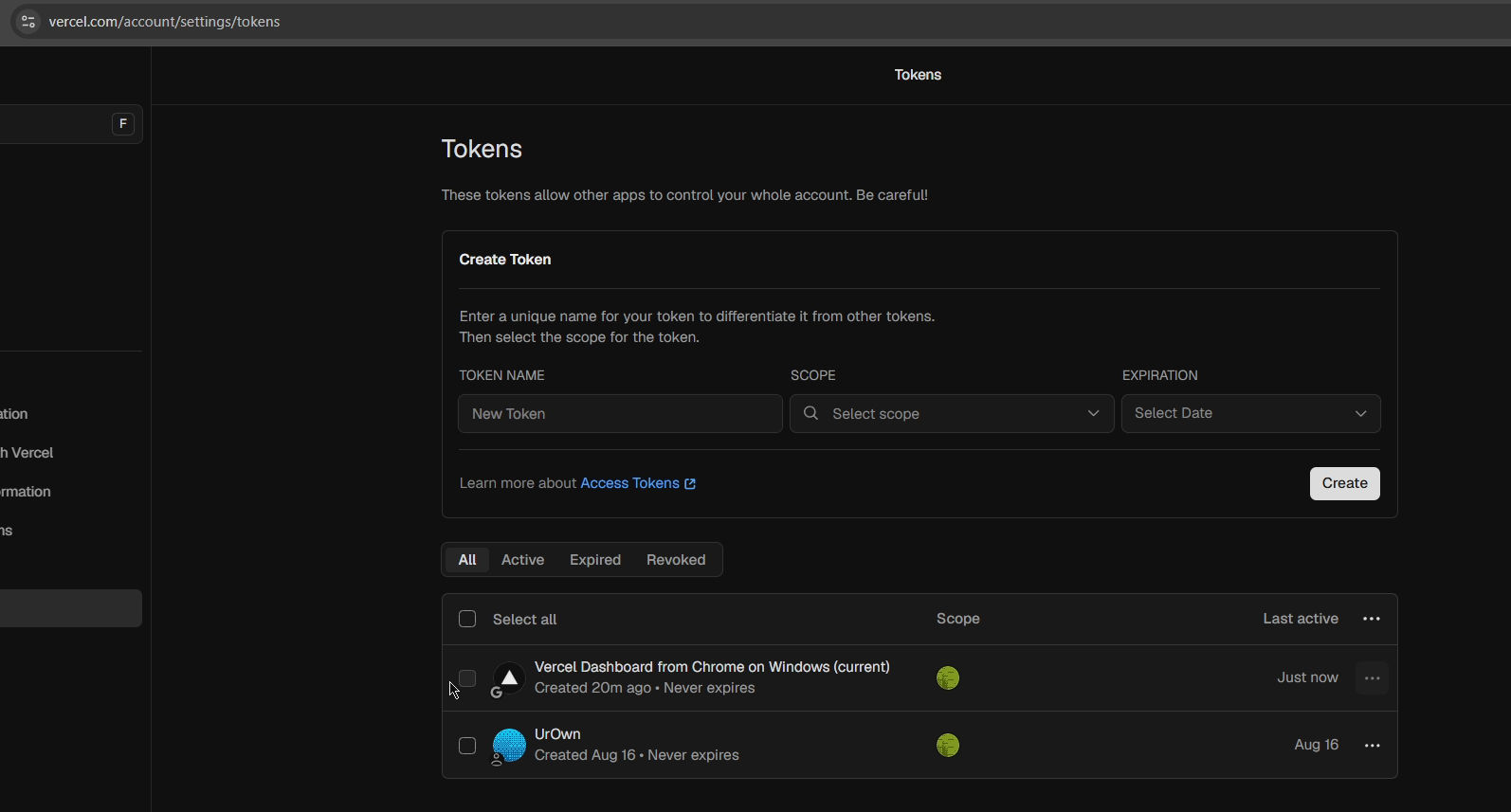Open the three-dots menu for UrOwn token

[1372, 746]
